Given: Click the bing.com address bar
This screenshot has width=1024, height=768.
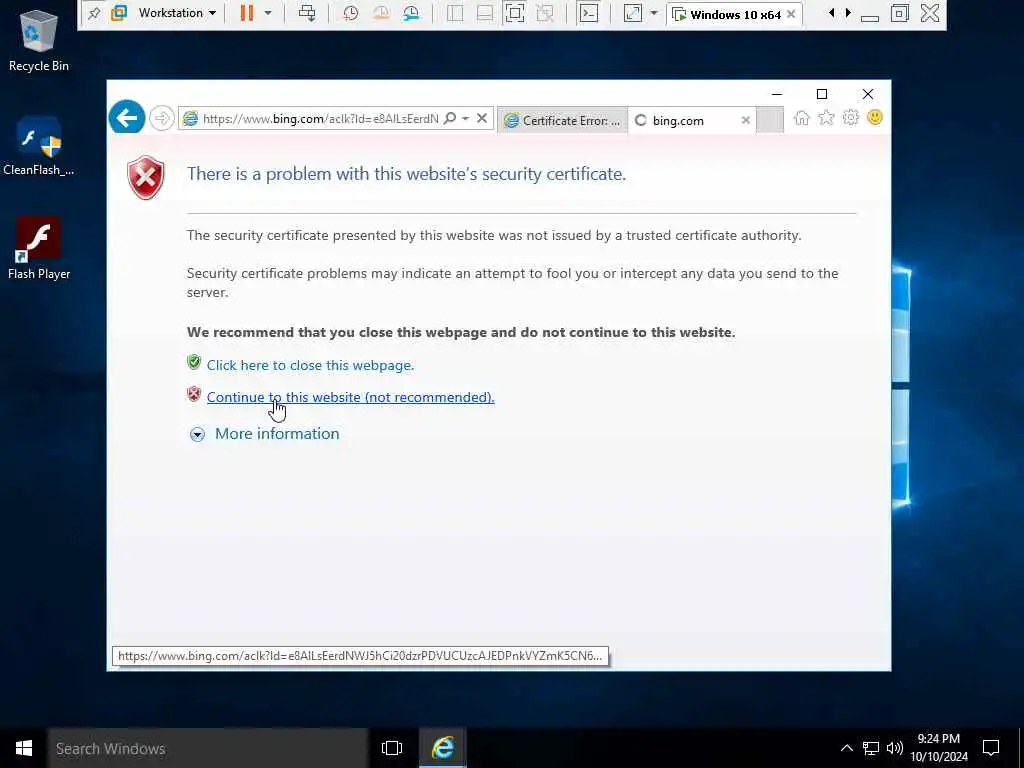Looking at the screenshot, I should [320, 118].
